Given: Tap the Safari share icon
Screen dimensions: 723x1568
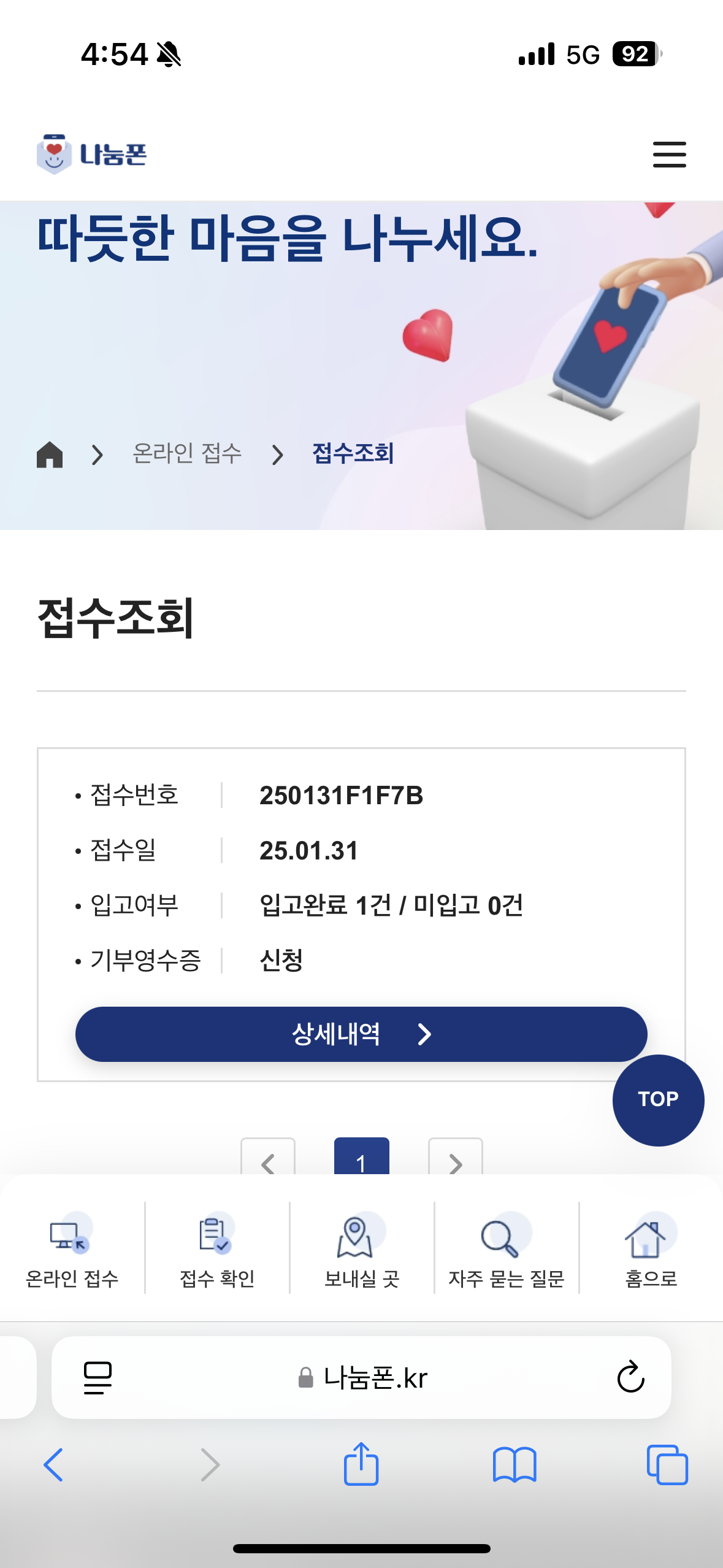Looking at the screenshot, I should click(361, 1464).
